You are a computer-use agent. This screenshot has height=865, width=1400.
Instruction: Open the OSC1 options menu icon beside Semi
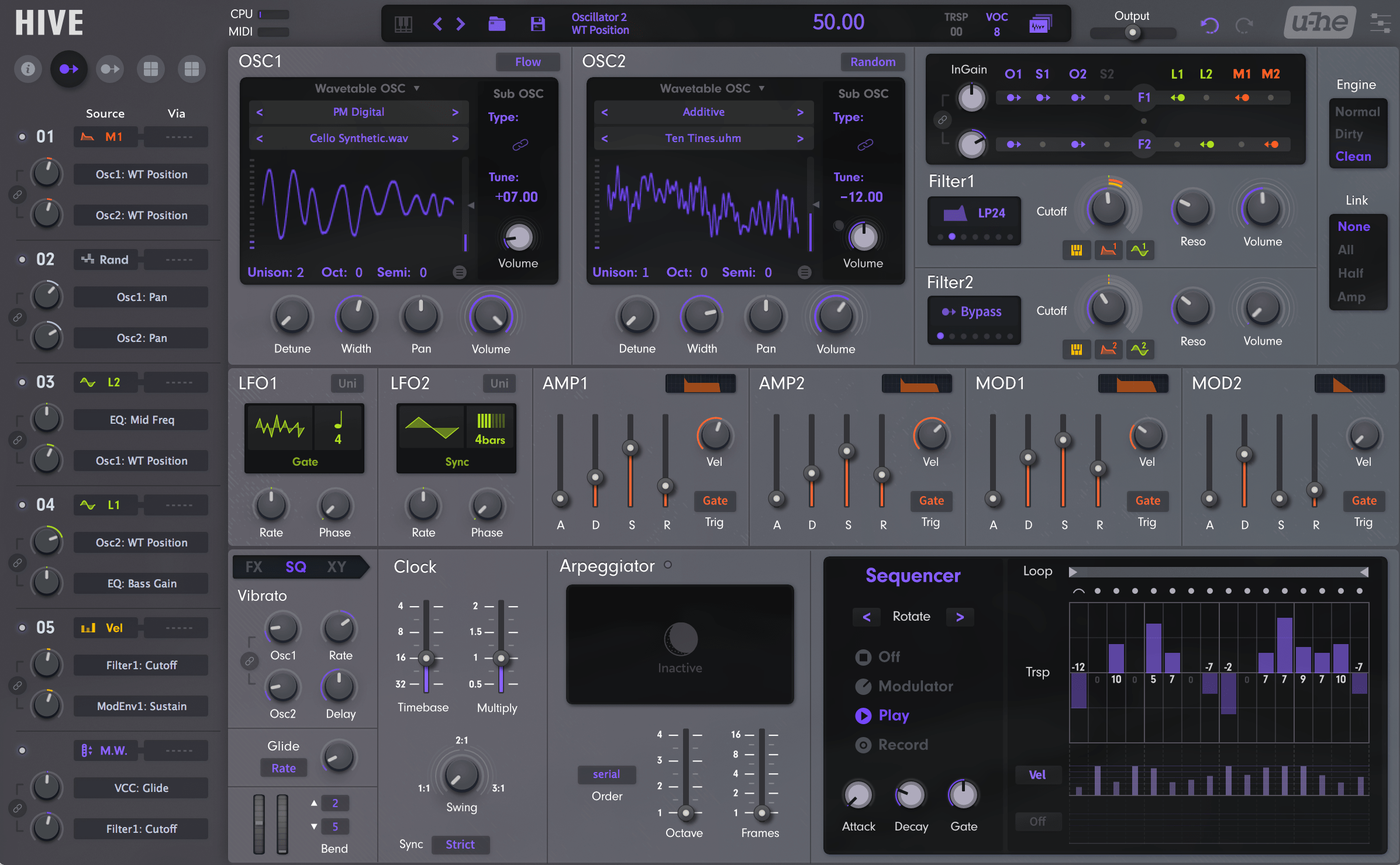coord(459,272)
